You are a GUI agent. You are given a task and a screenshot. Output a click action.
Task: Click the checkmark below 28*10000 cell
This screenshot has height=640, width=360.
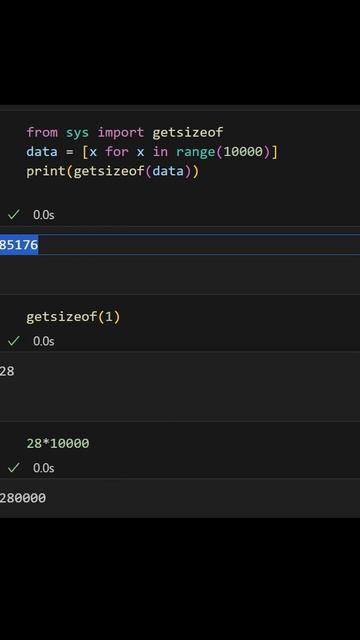click(13, 467)
